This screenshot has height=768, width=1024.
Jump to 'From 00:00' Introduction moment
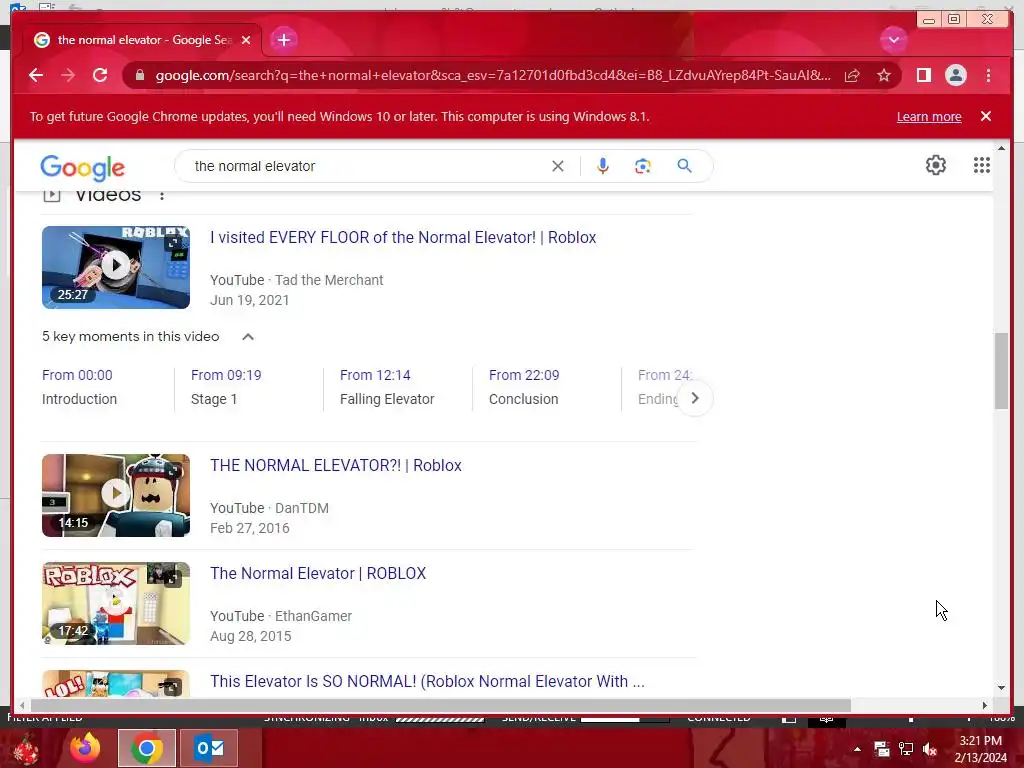(79, 387)
